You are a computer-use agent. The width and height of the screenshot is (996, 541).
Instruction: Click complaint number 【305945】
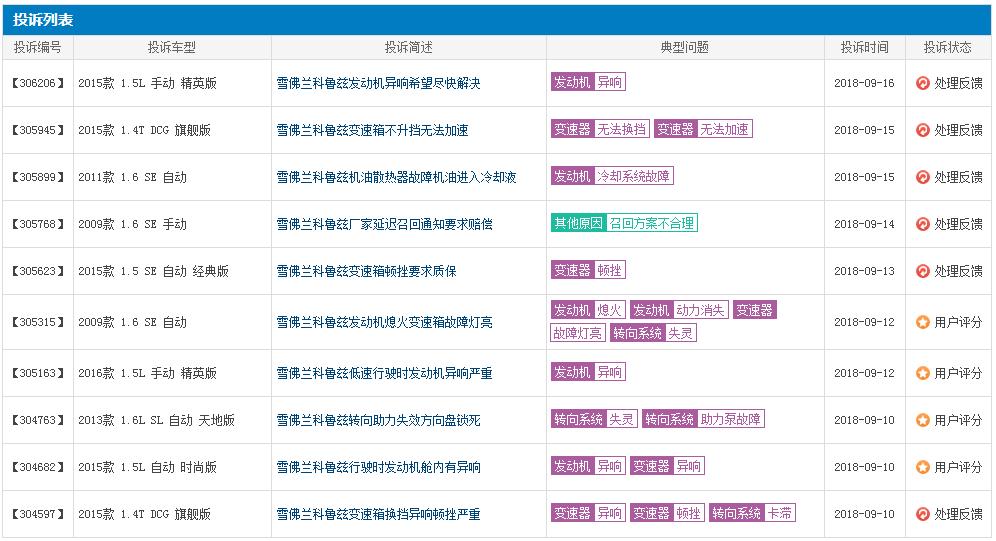(38, 130)
